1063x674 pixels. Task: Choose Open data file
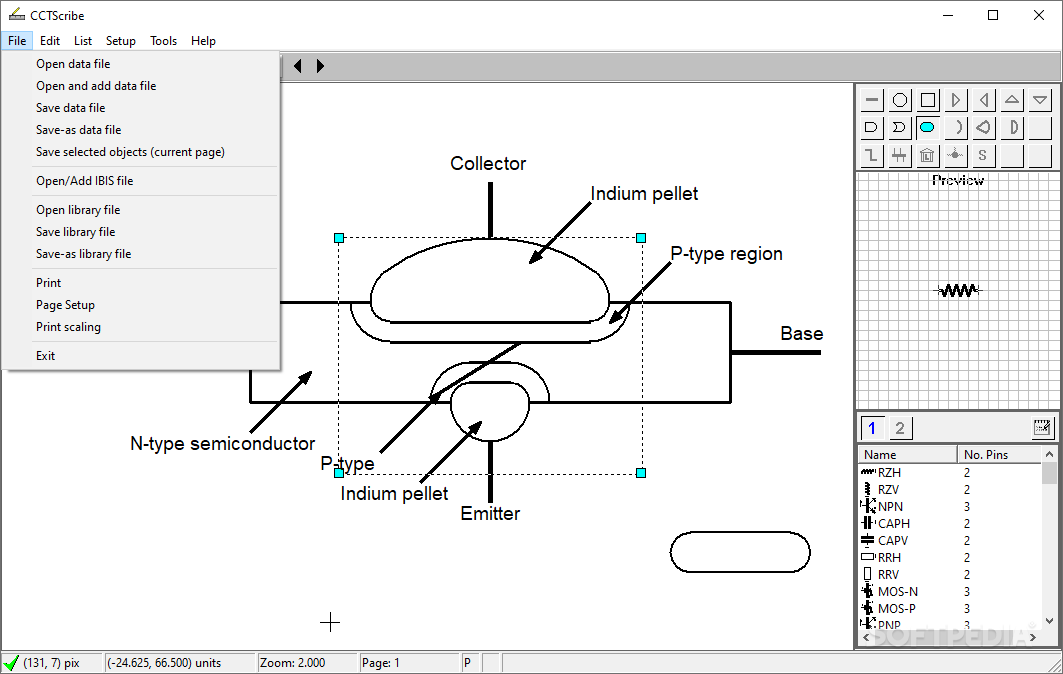[141, 64]
